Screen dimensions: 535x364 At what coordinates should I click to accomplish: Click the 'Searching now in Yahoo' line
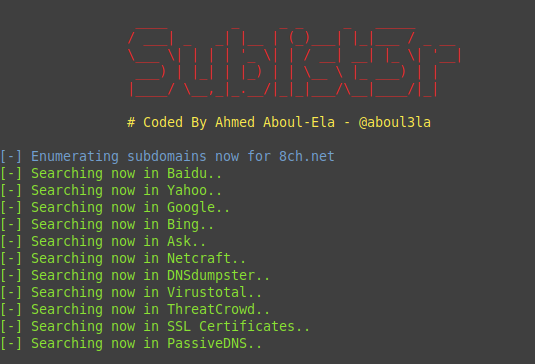click(111, 190)
